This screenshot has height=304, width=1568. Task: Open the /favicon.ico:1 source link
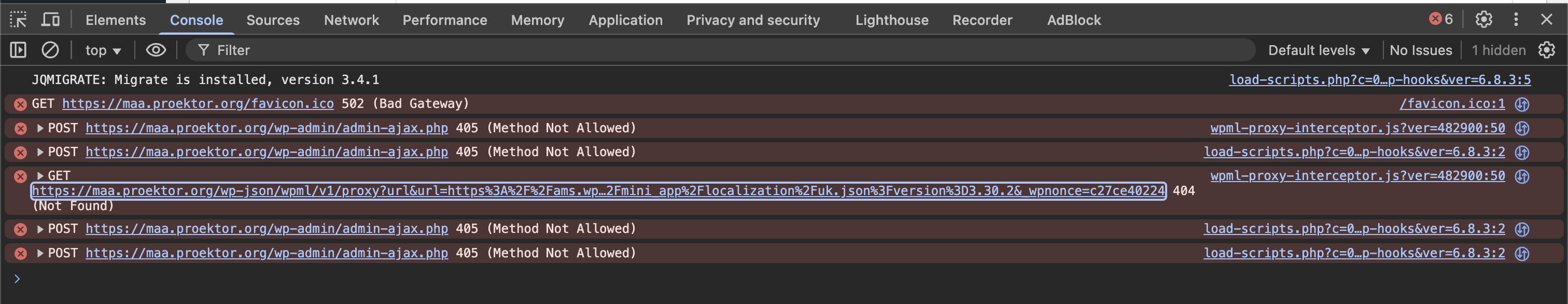coord(1452,104)
